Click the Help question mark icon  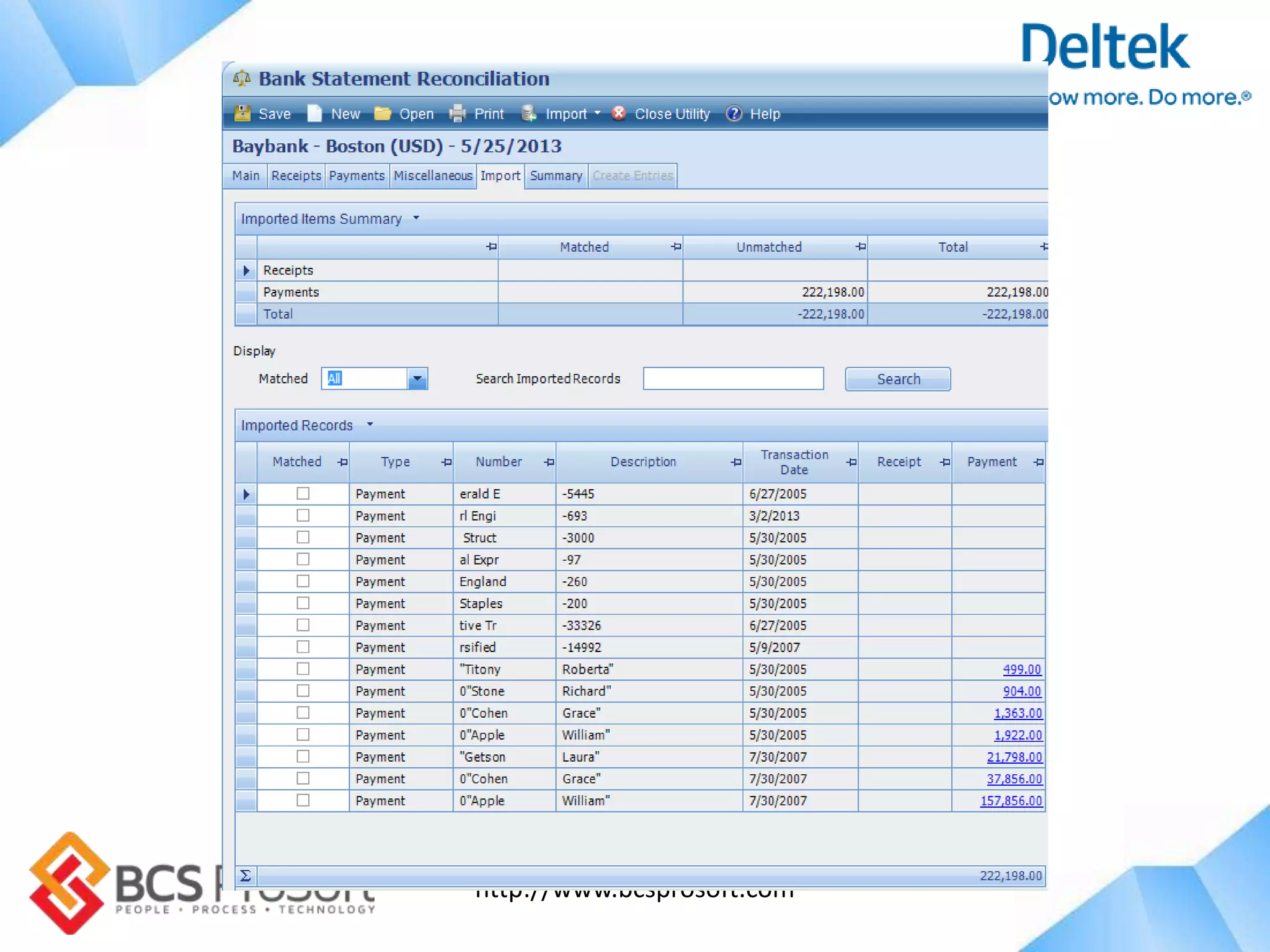pos(734,113)
